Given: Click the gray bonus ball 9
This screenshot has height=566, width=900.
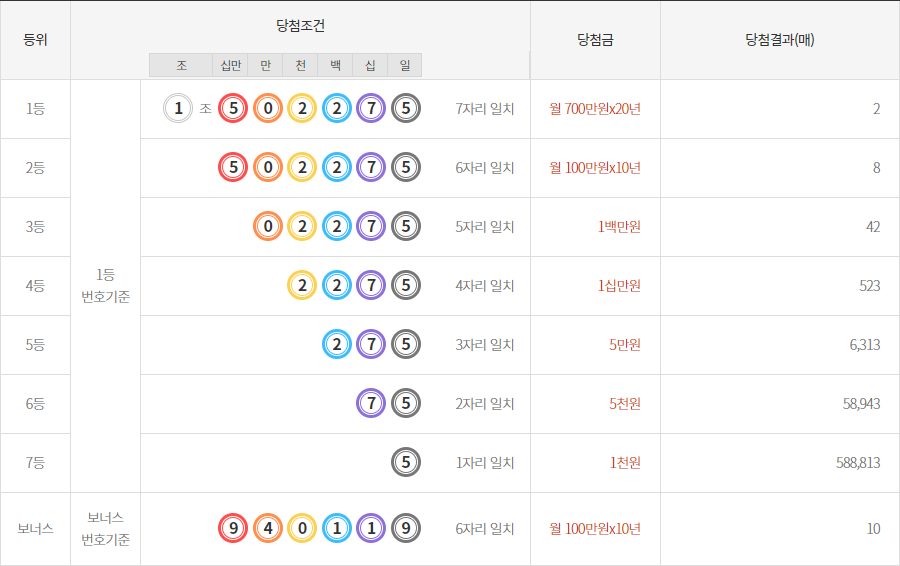Looking at the screenshot, I should (x=406, y=528).
